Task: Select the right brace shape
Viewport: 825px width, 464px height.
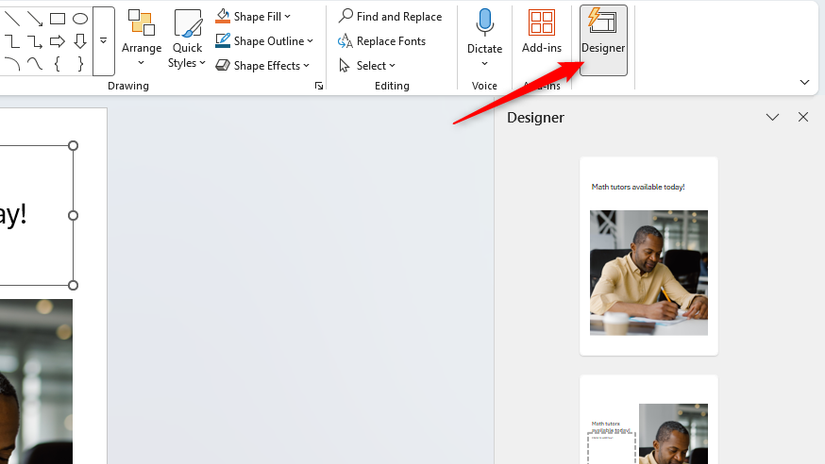Action: tap(80, 64)
